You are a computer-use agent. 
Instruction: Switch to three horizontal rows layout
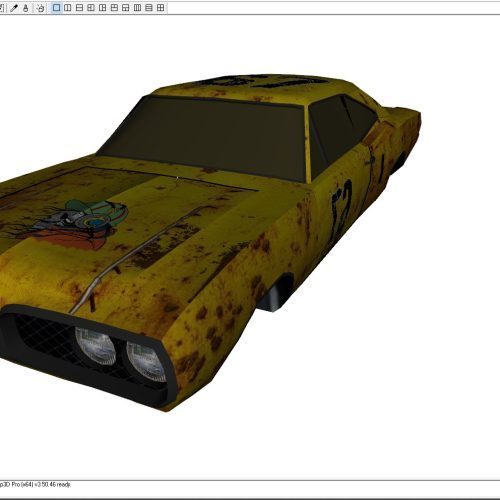tap(149, 8)
